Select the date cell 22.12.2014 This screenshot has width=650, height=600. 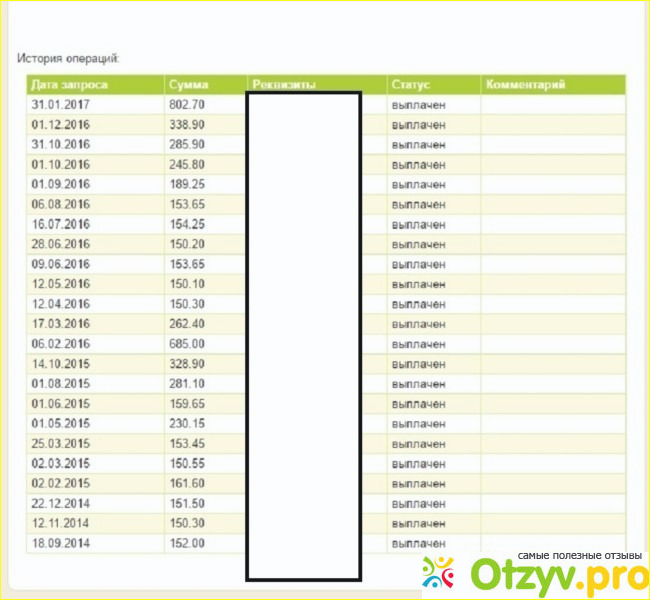61,503
